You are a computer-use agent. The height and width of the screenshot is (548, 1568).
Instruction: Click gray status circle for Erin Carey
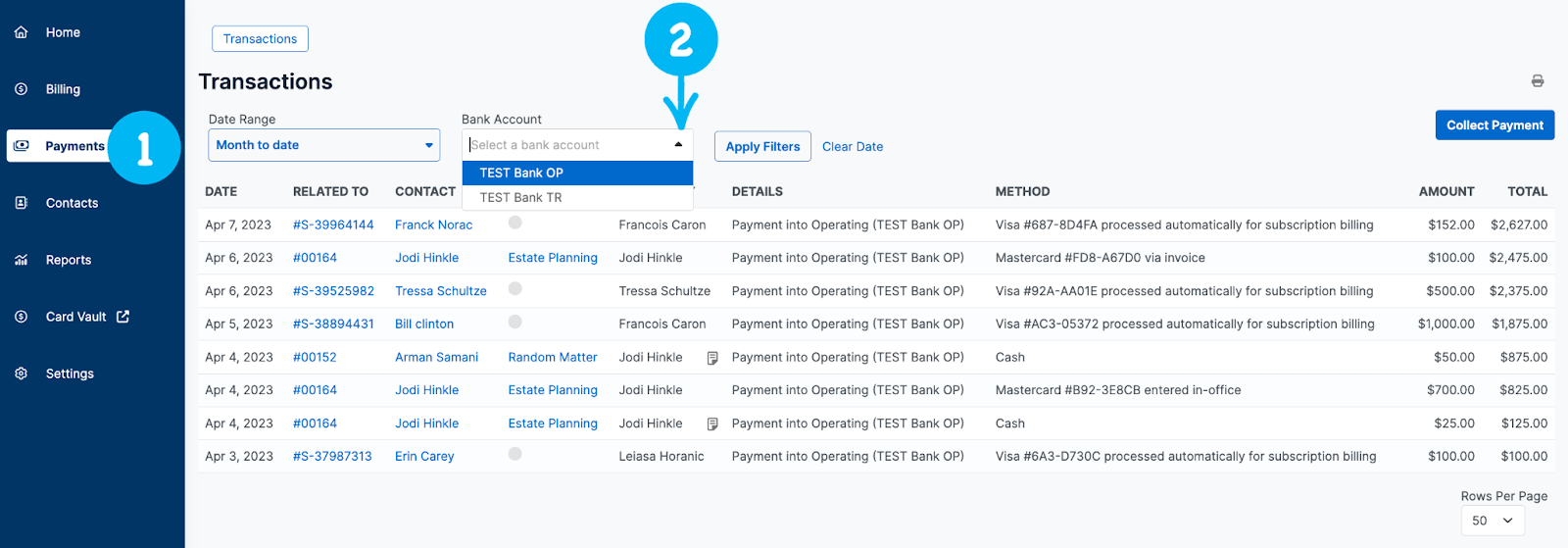[515, 454]
